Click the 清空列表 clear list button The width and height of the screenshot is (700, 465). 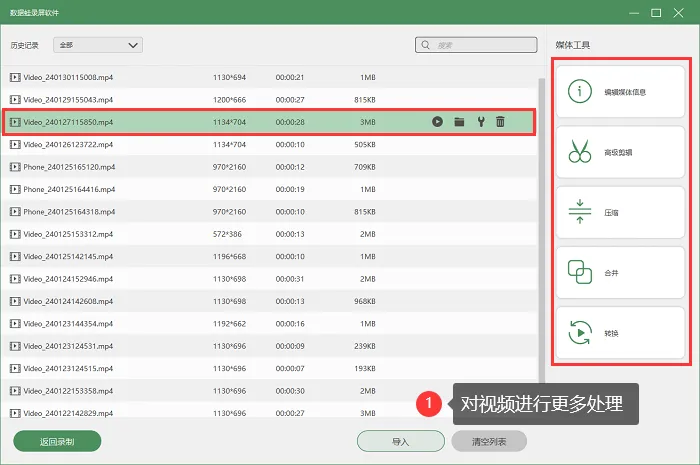(x=489, y=441)
